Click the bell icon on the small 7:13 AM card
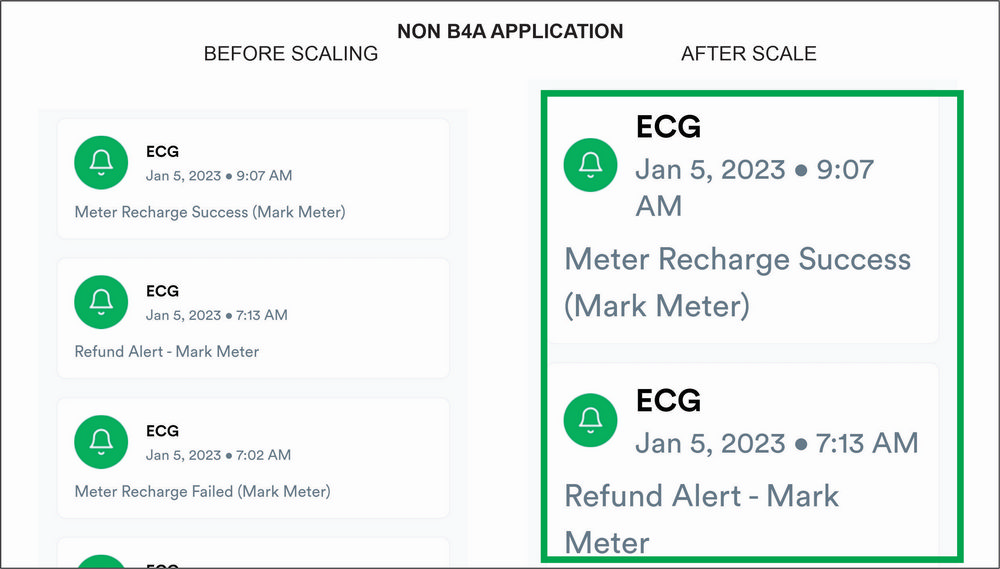1000x569 pixels. click(x=101, y=302)
